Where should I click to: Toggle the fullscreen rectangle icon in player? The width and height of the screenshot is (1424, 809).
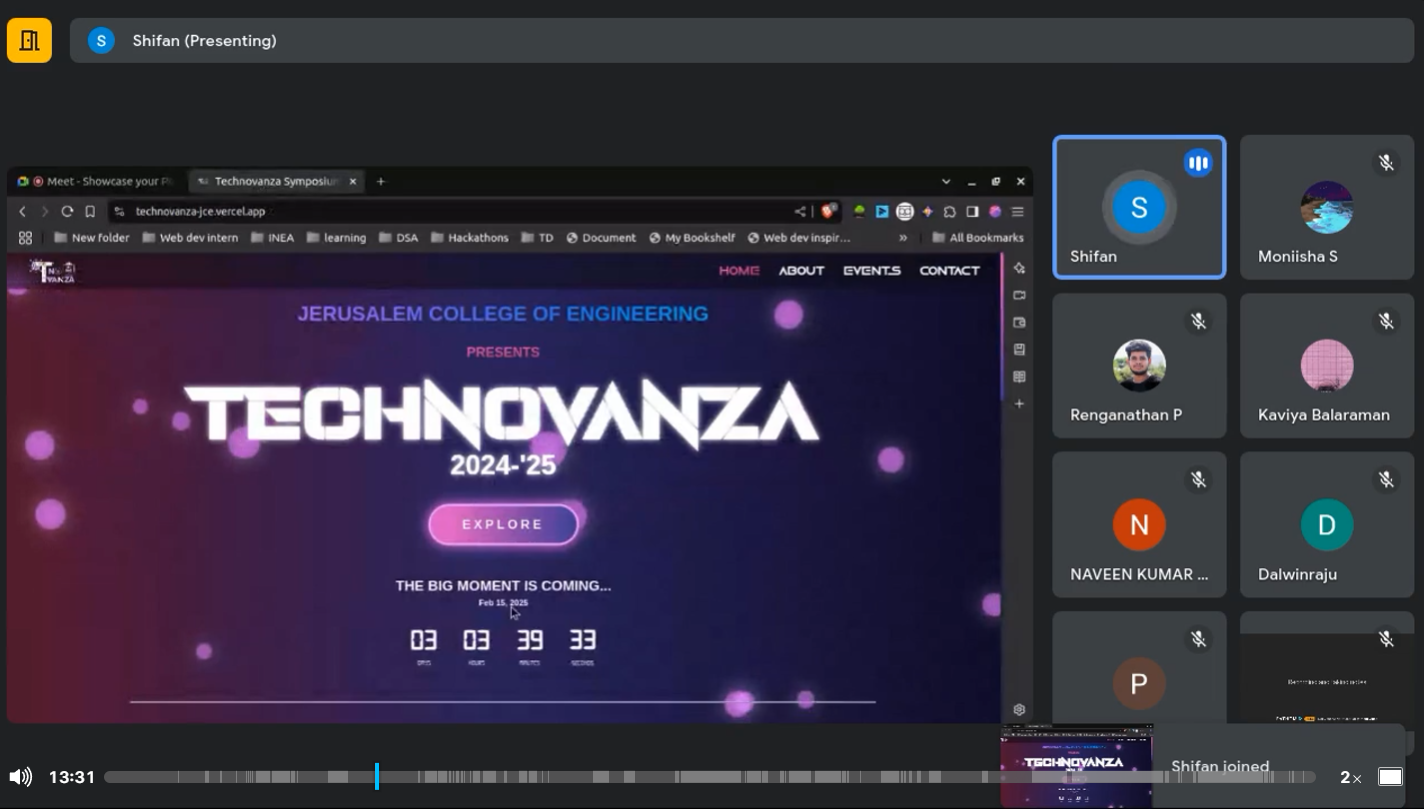(x=1390, y=777)
